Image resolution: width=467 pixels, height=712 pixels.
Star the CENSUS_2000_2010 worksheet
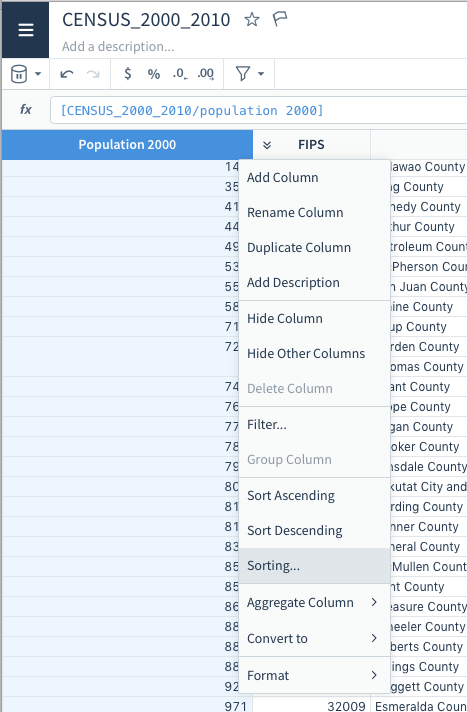pyautogui.click(x=252, y=20)
